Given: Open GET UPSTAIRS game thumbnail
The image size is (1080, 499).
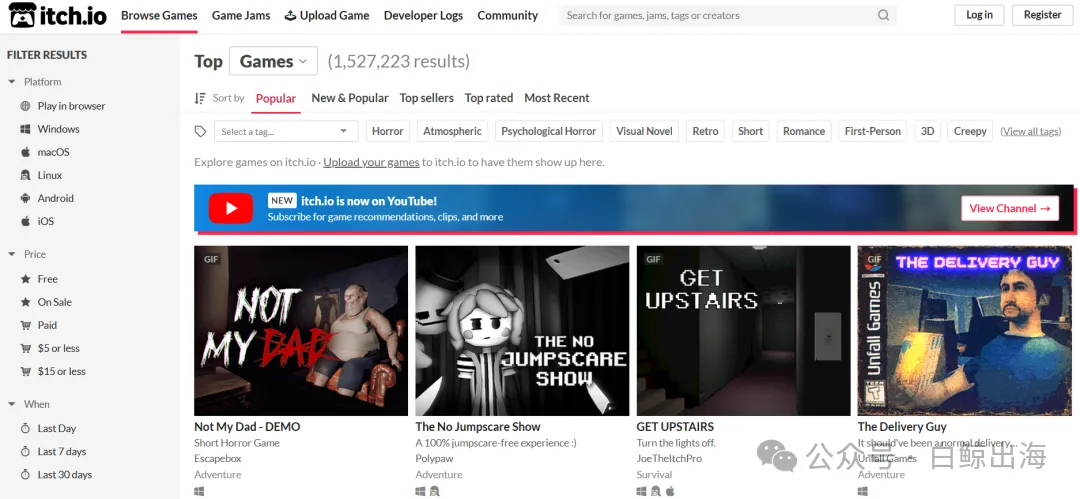Looking at the screenshot, I should [743, 331].
